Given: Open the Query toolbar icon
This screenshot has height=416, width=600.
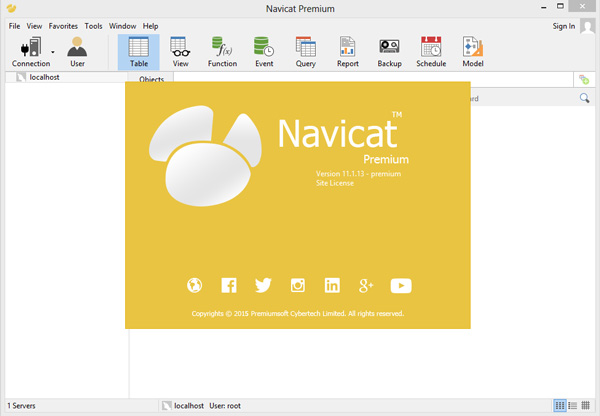Looking at the screenshot, I should coord(306,52).
